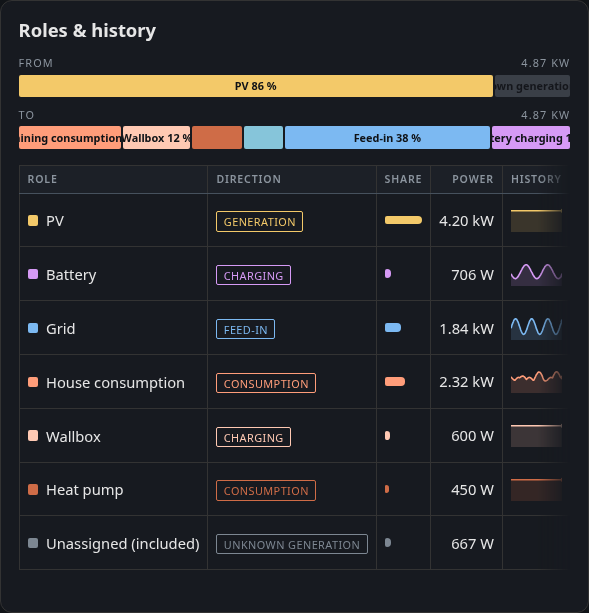Click the Feed-in 38 % bar segment

387,138
